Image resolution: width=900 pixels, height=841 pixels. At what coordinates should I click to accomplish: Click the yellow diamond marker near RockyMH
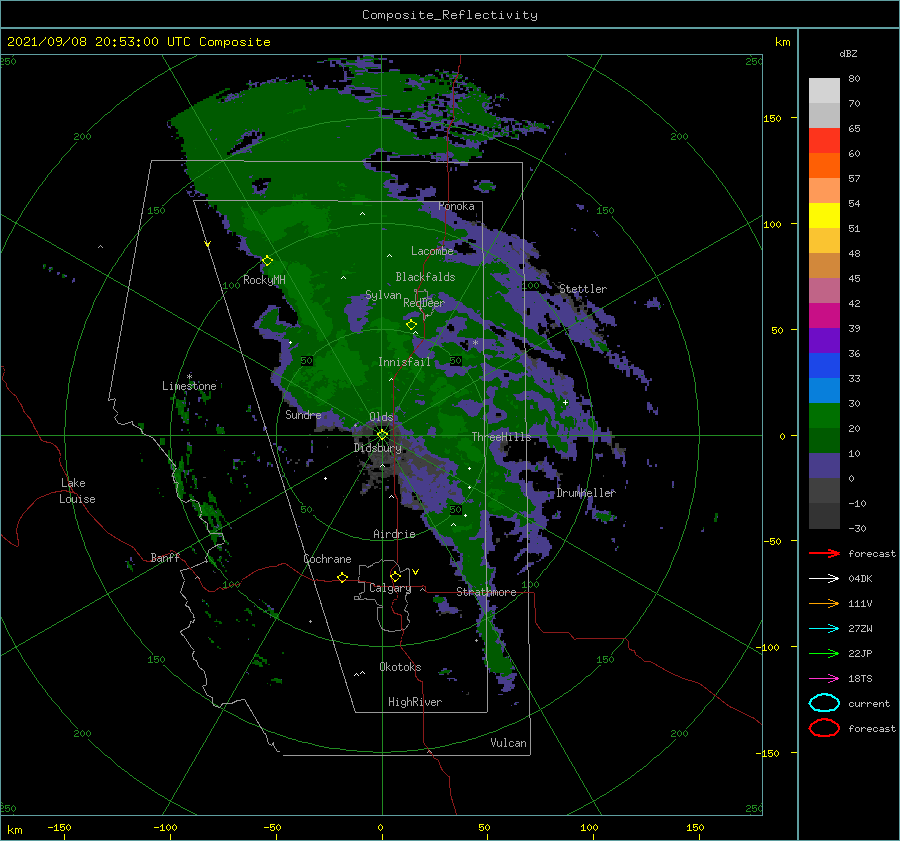click(x=267, y=261)
